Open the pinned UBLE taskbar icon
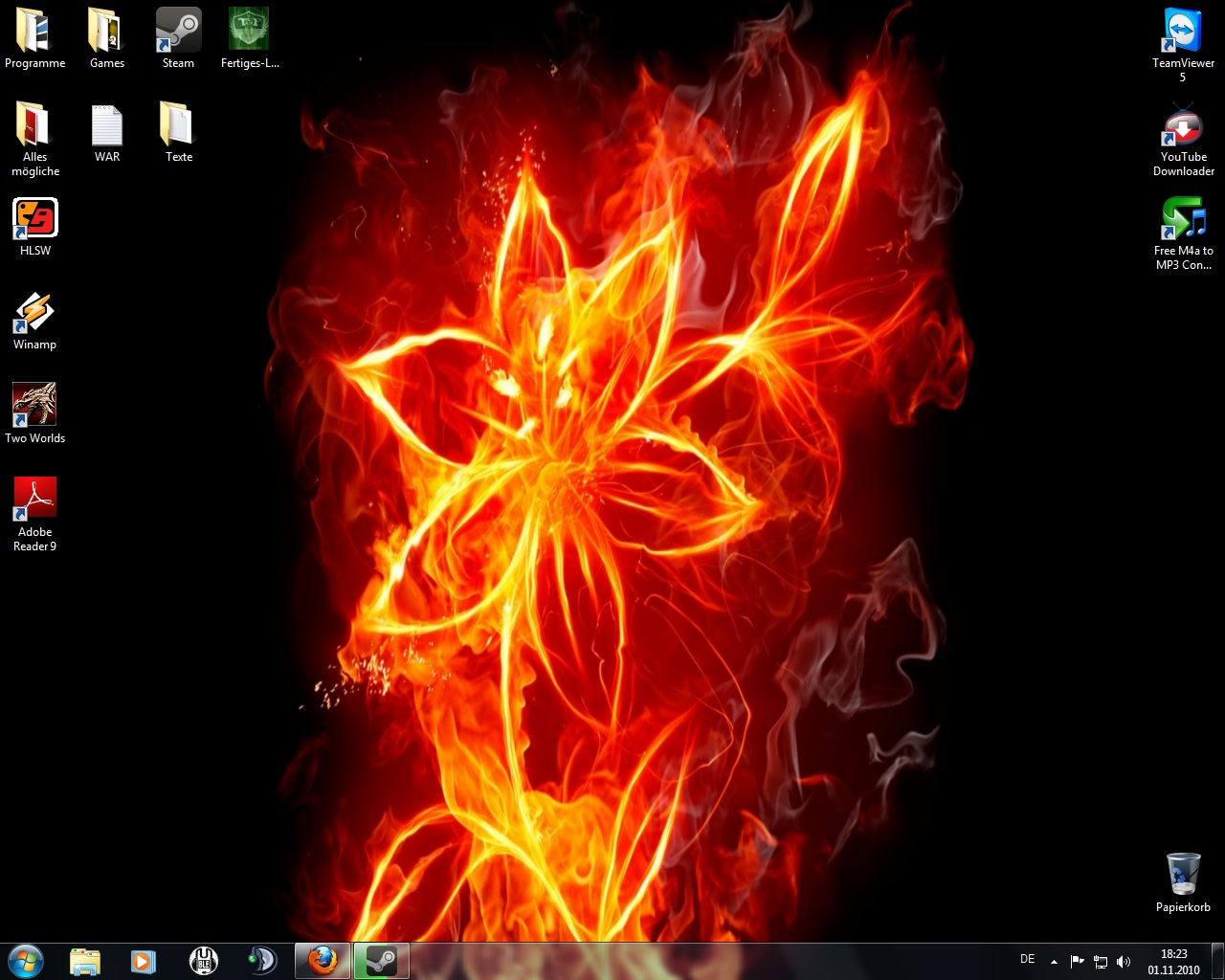Screen dimensions: 1225x980 click(203, 961)
